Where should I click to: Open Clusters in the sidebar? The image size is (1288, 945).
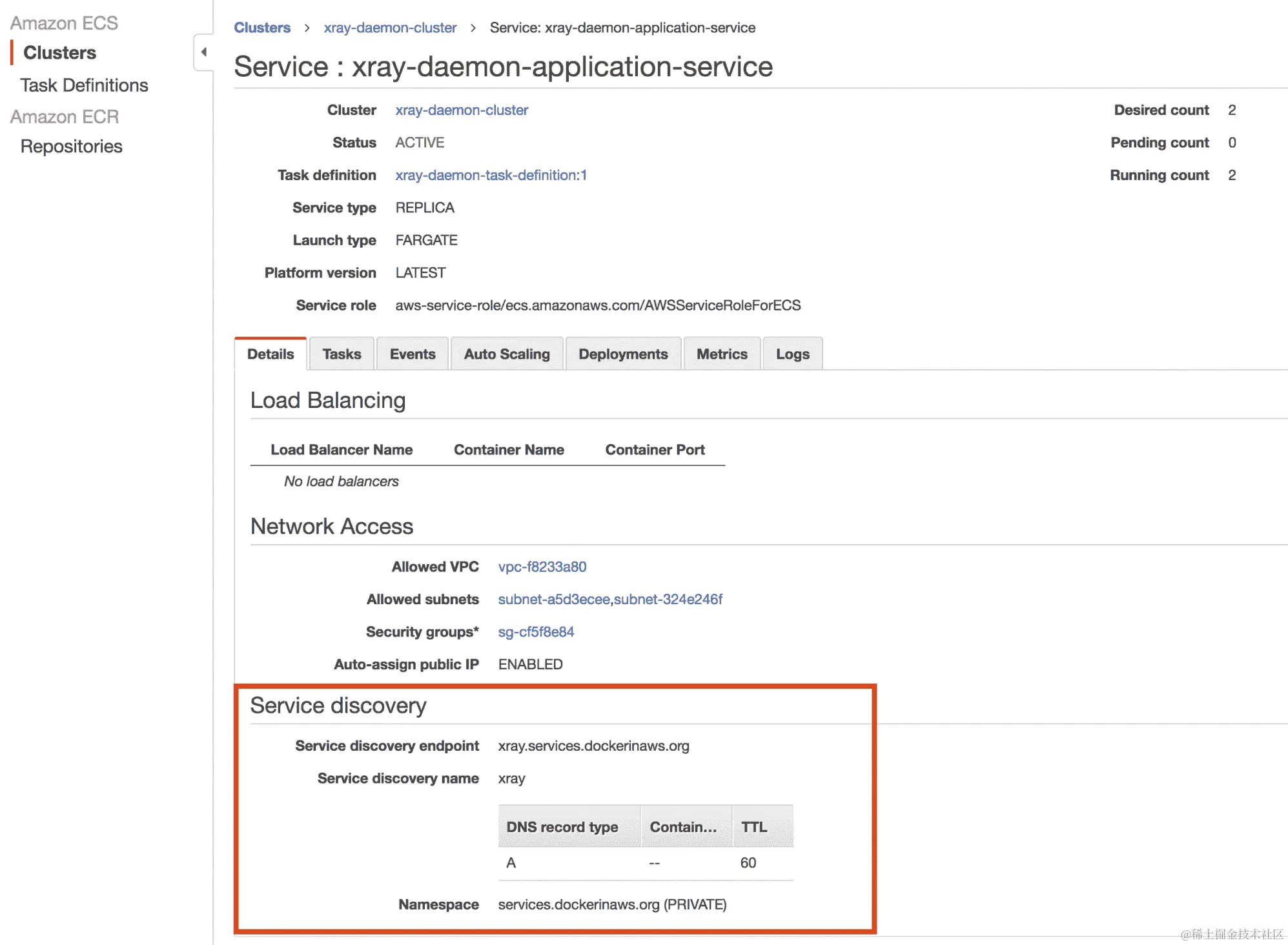(x=59, y=53)
